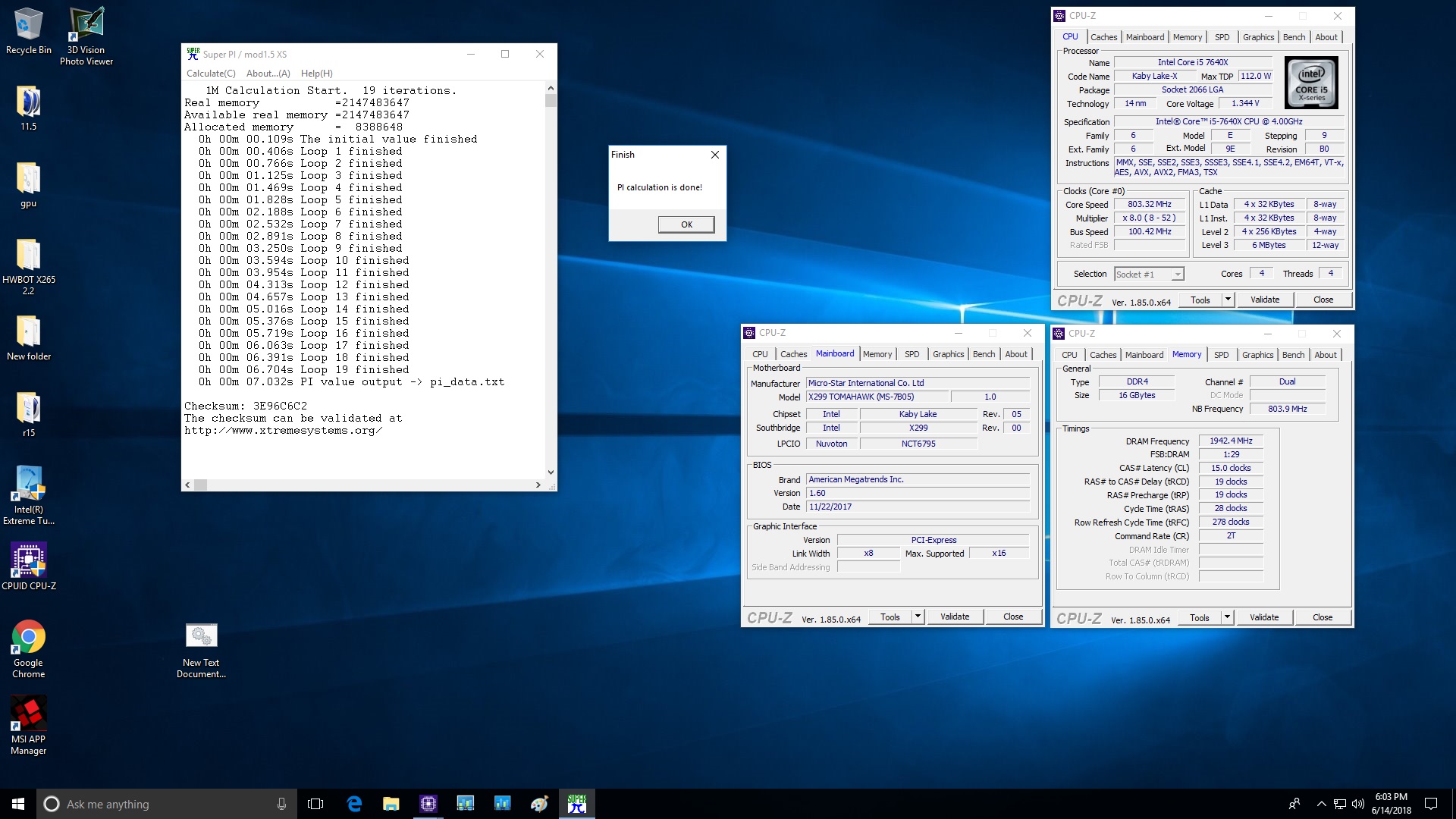Click Super PI horizontal scrollbar right arrow
Viewport: 1456px width, 819px height.
(538, 485)
